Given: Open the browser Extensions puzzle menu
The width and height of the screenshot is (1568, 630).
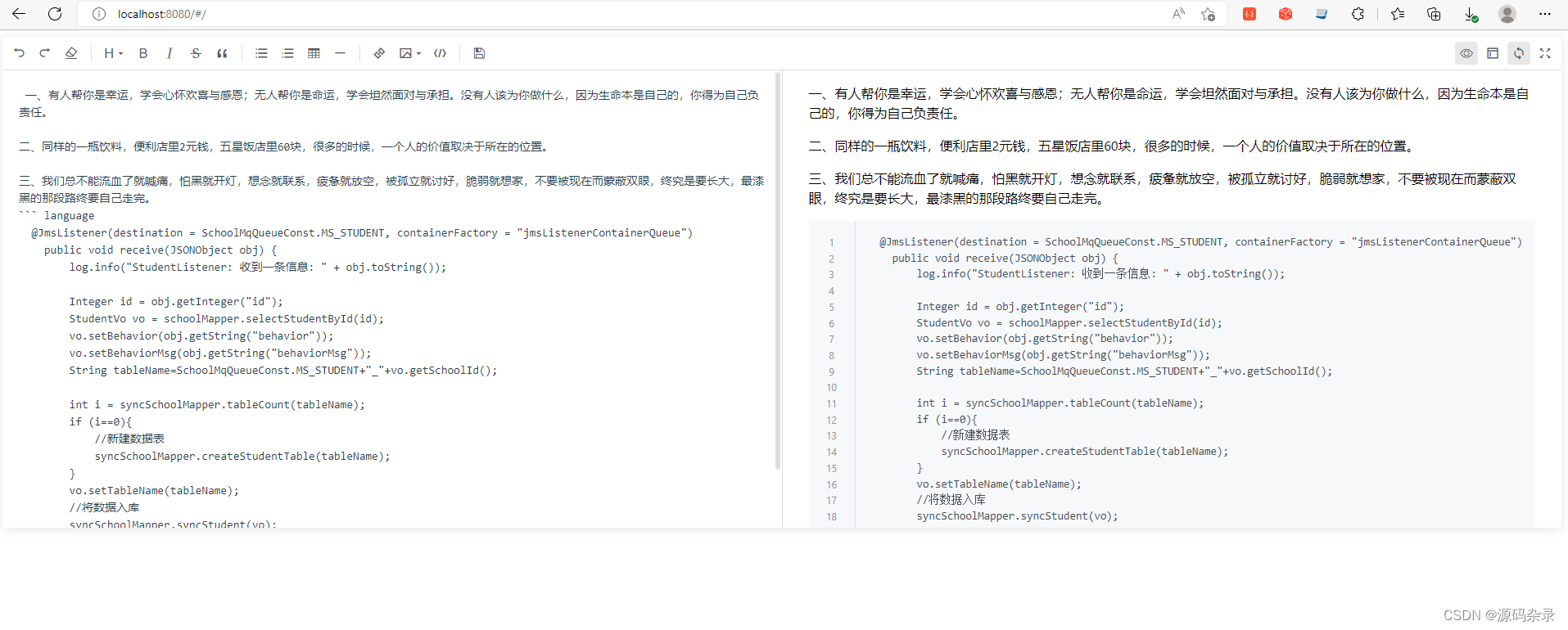Looking at the screenshot, I should [1358, 14].
